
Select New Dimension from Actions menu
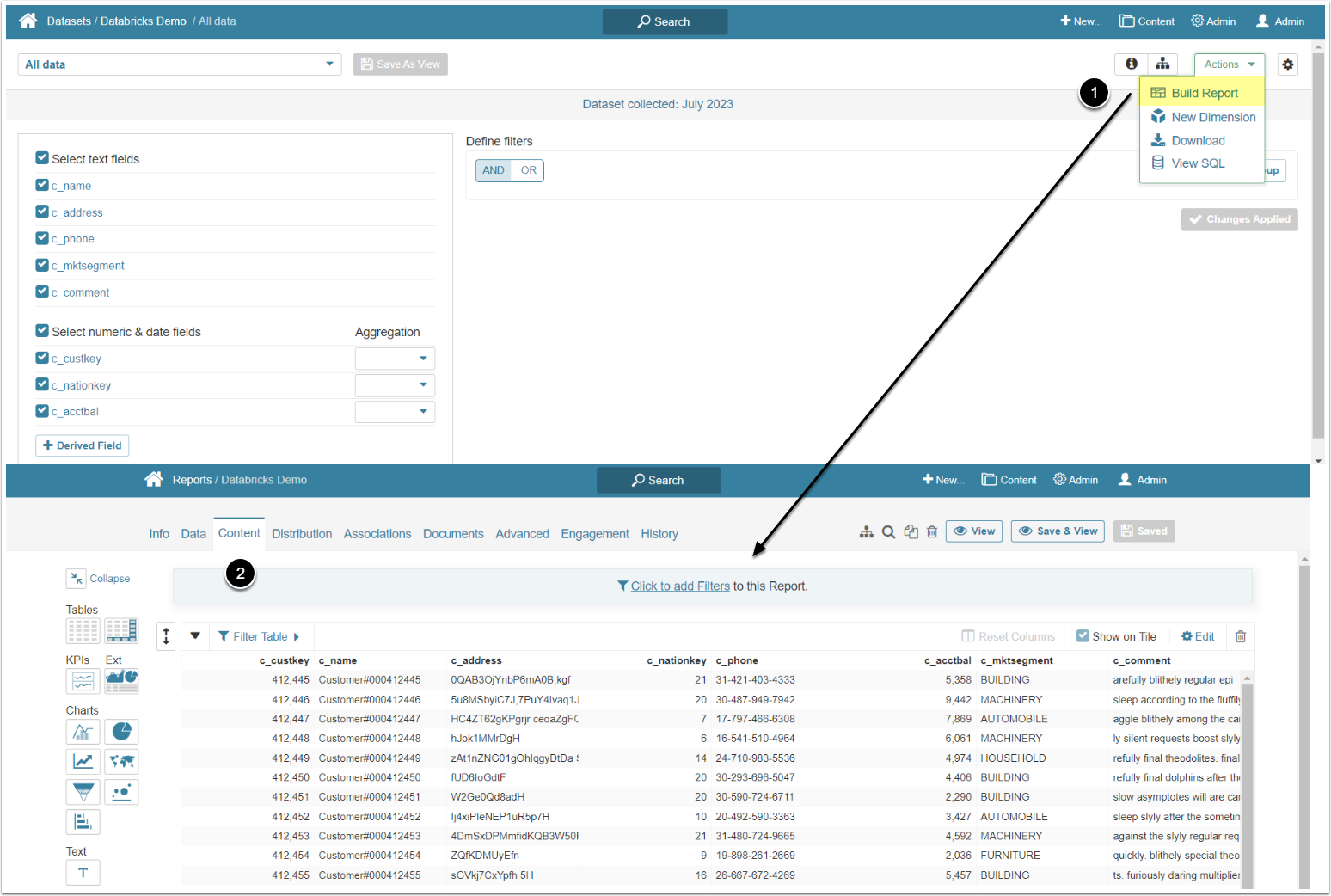tap(1203, 117)
